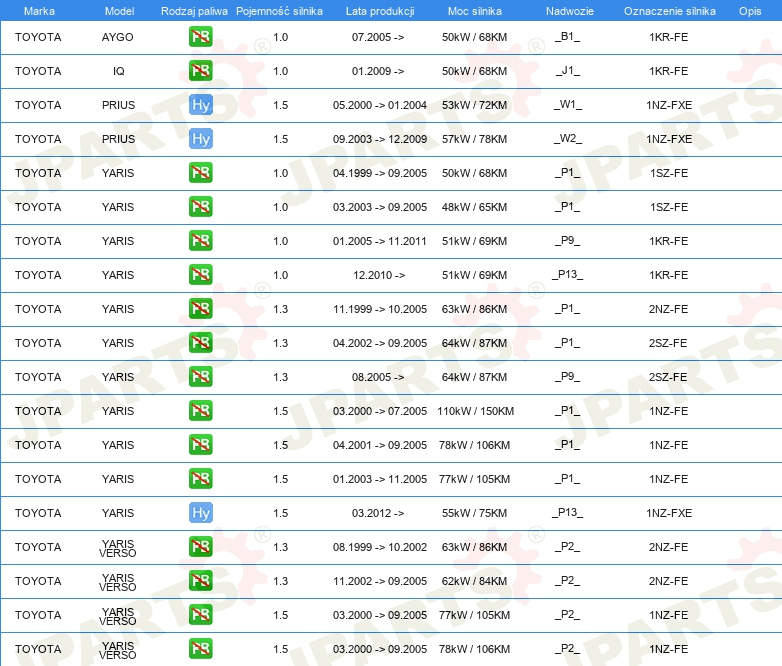Click petrol icon for YARIS 11.1999 row
This screenshot has height=666, width=782.
coord(200,309)
